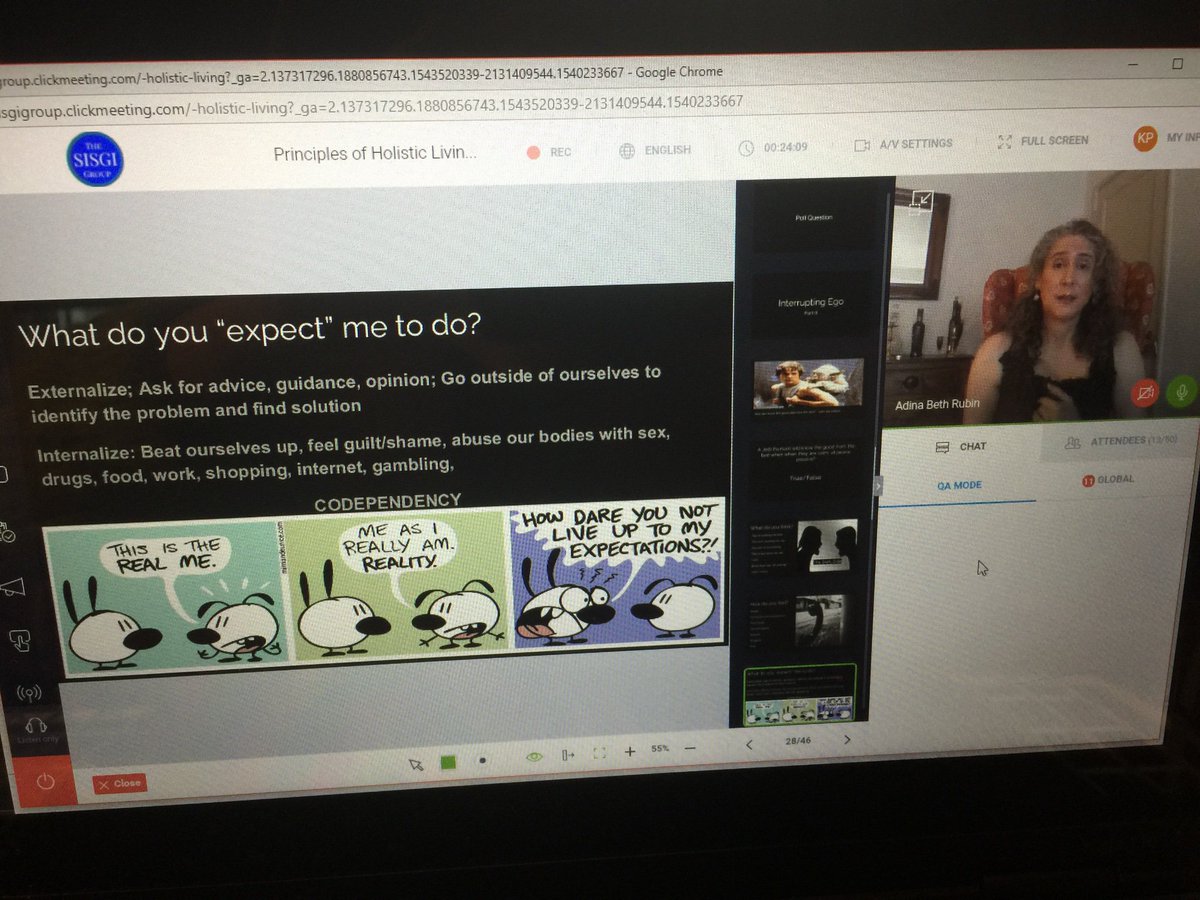Screen dimensions: 1200x900
Task: Collapse the slide thumbnail panel arrow
Action: click(x=878, y=485)
